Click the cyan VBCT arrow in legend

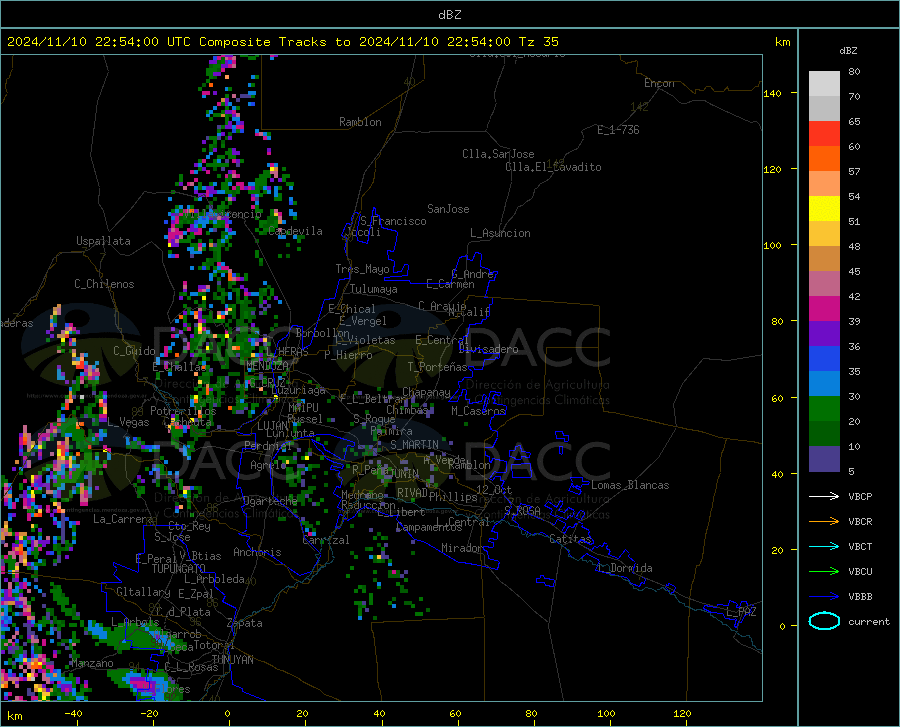tap(824, 546)
